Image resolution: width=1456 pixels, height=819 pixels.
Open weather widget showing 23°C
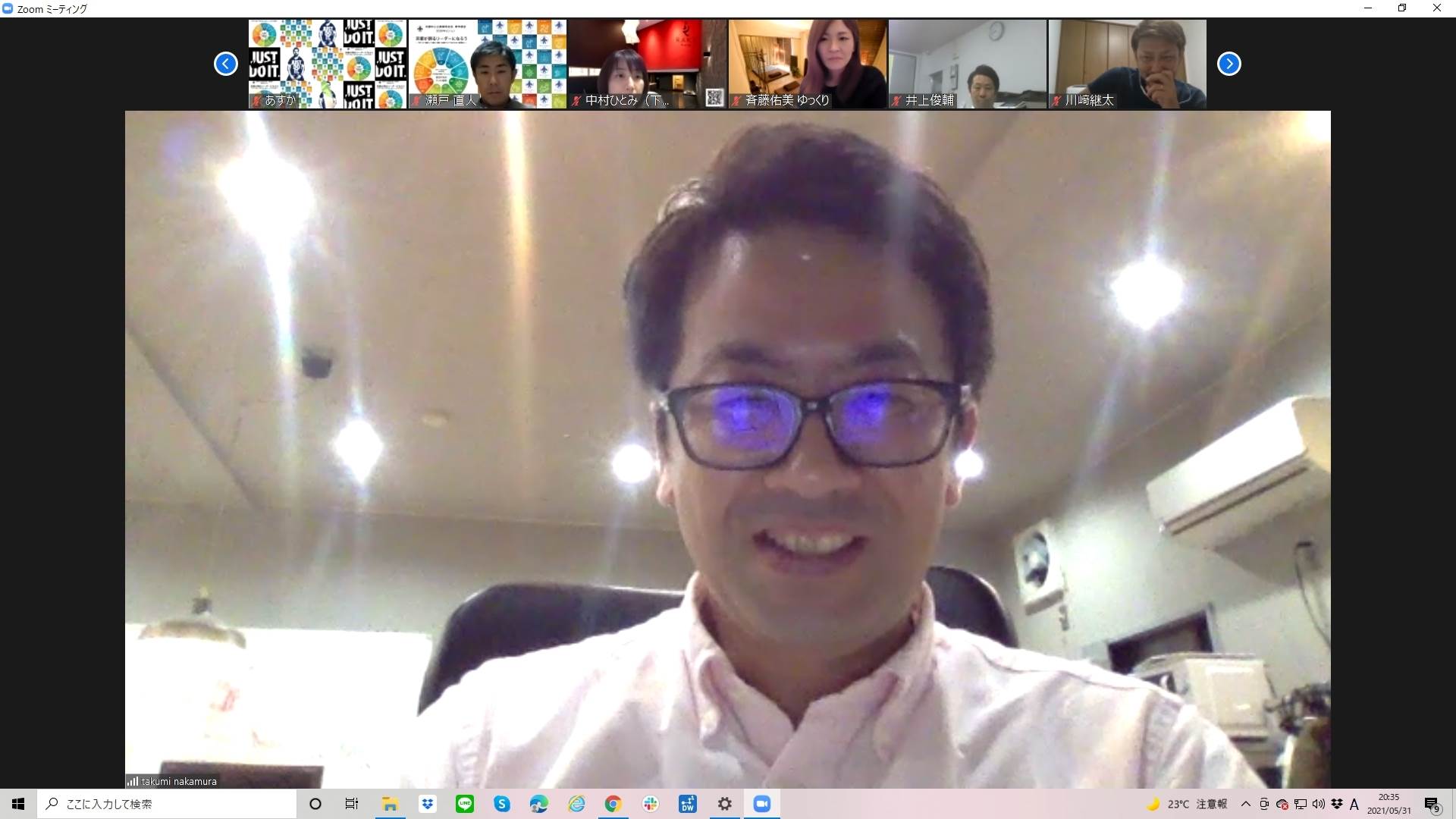click(x=1187, y=804)
